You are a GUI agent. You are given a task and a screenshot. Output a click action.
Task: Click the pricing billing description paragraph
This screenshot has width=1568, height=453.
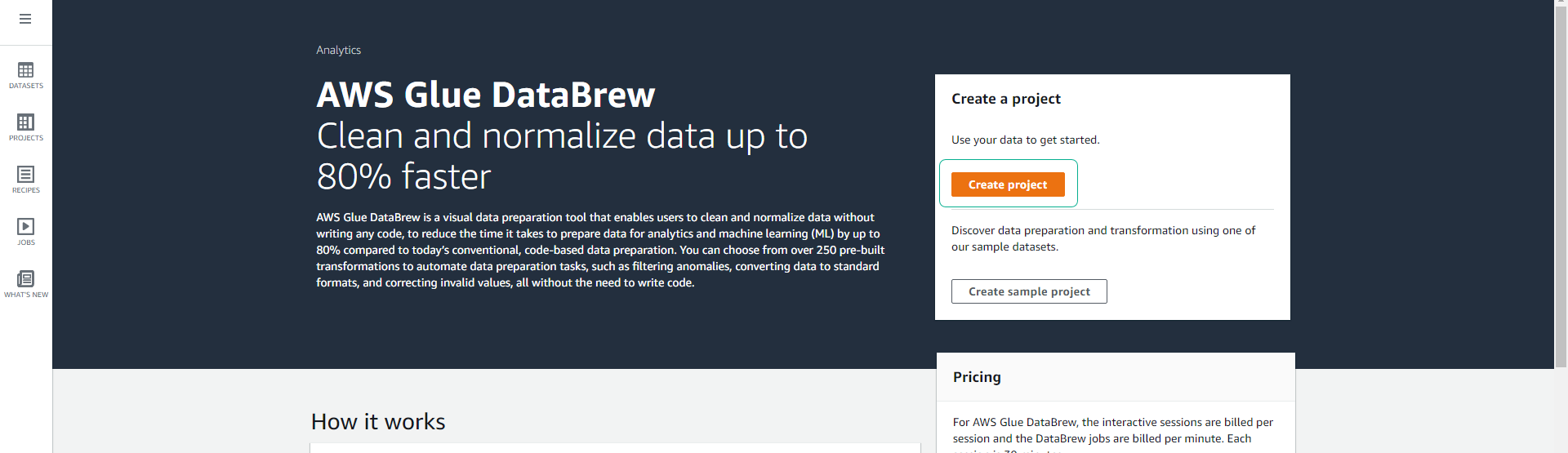[x=1113, y=434]
